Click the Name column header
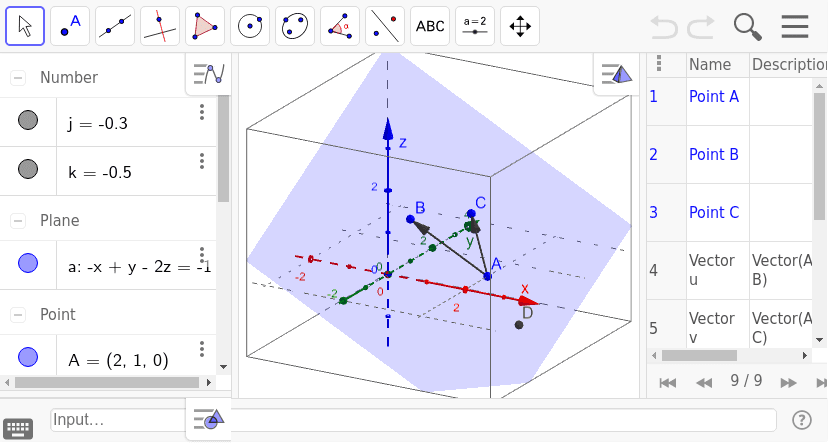Screen dimensions: 829x443 click(x=710, y=64)
